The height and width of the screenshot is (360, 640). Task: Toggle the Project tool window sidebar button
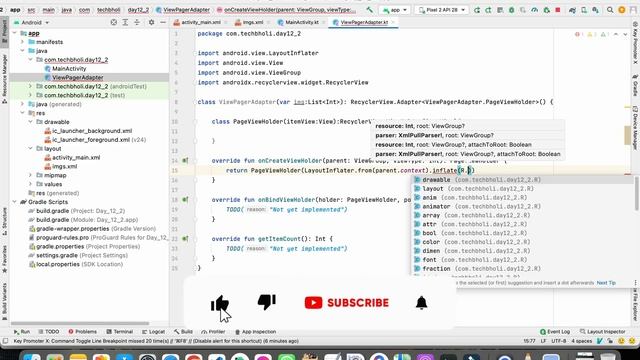(x=4, y=31)
